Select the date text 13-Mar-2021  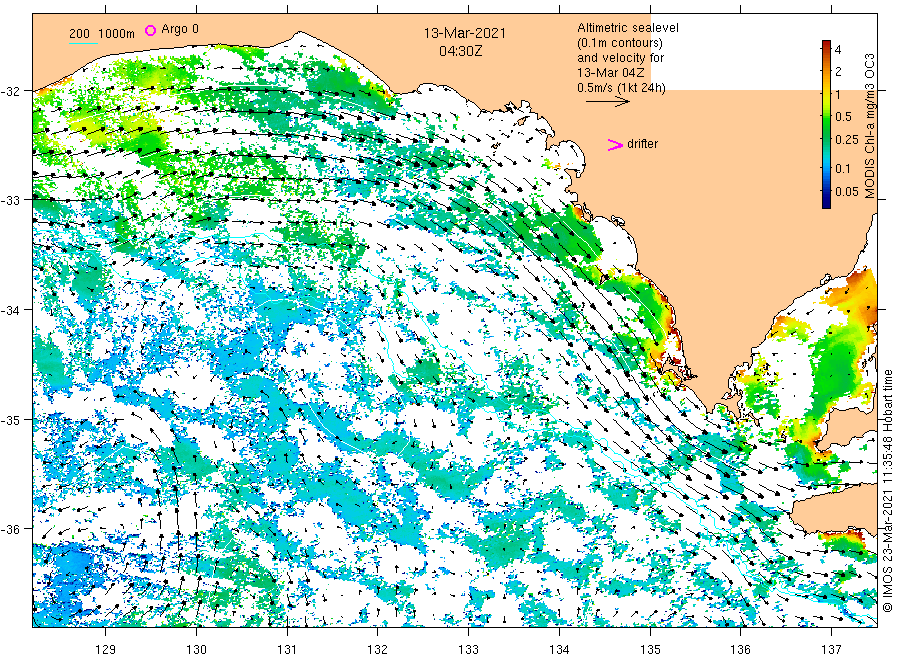[464, 33]
